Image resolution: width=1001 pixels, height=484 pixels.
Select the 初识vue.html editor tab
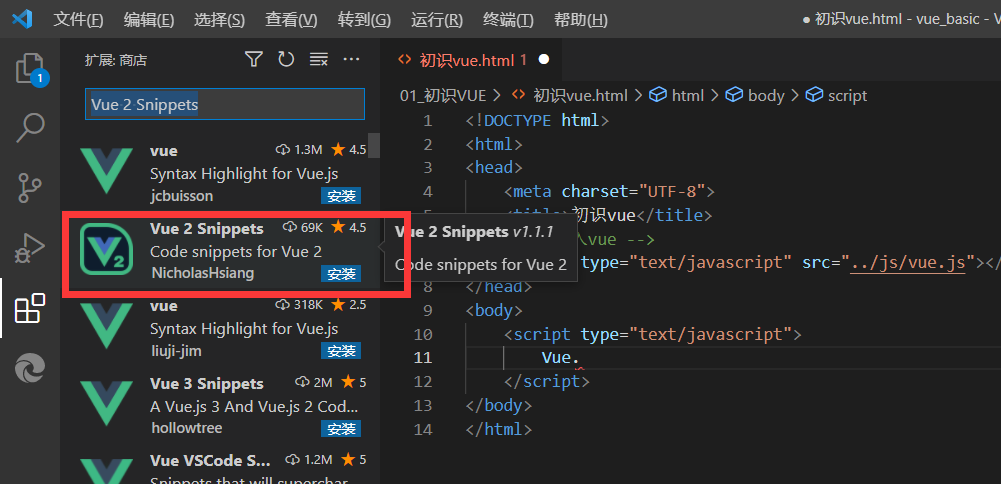tap(470, 60)
